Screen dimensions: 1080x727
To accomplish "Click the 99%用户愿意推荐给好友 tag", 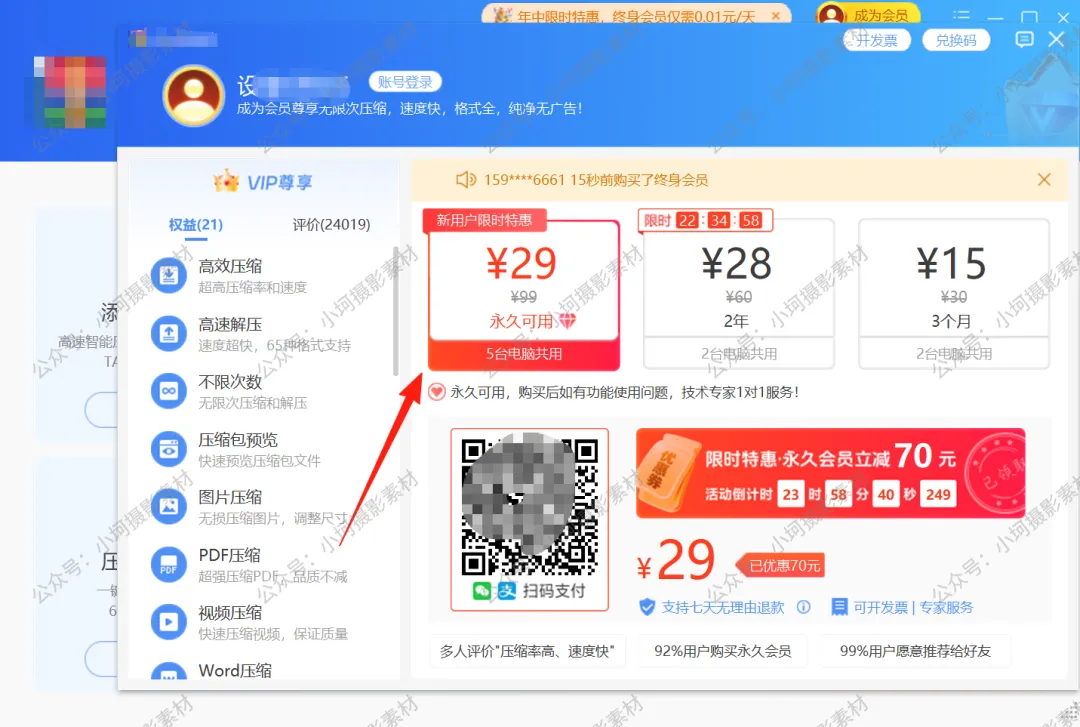I will pos(915,651).
